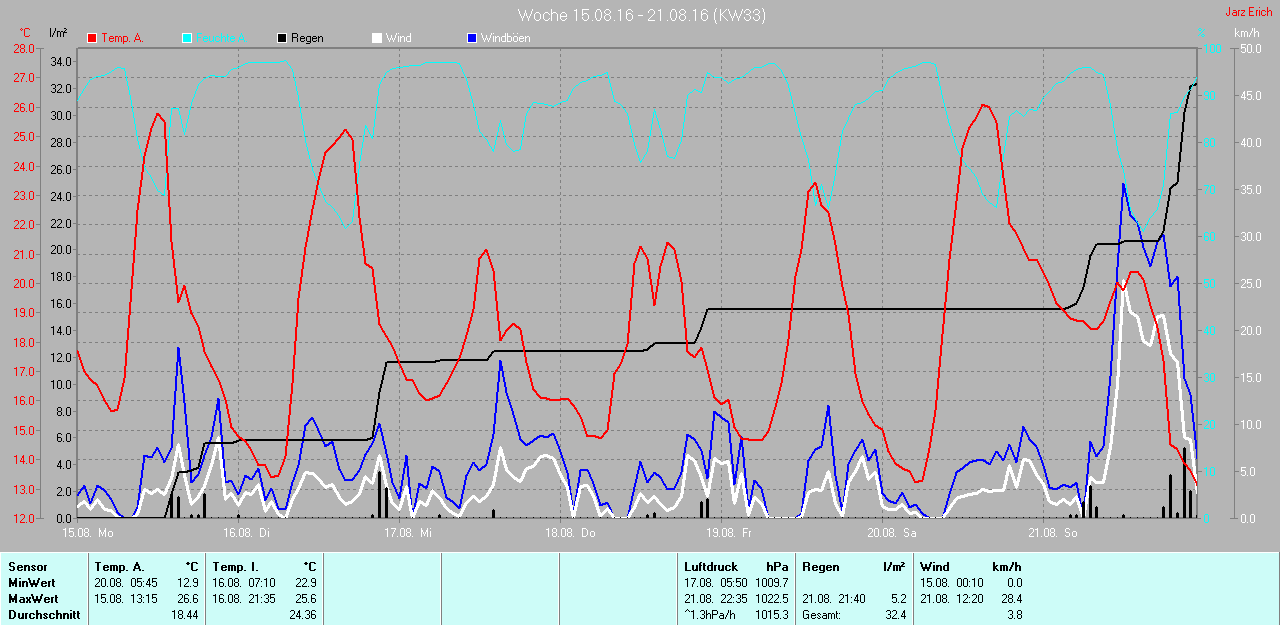Click the Sensor header in the table

[x=27, y=567]
